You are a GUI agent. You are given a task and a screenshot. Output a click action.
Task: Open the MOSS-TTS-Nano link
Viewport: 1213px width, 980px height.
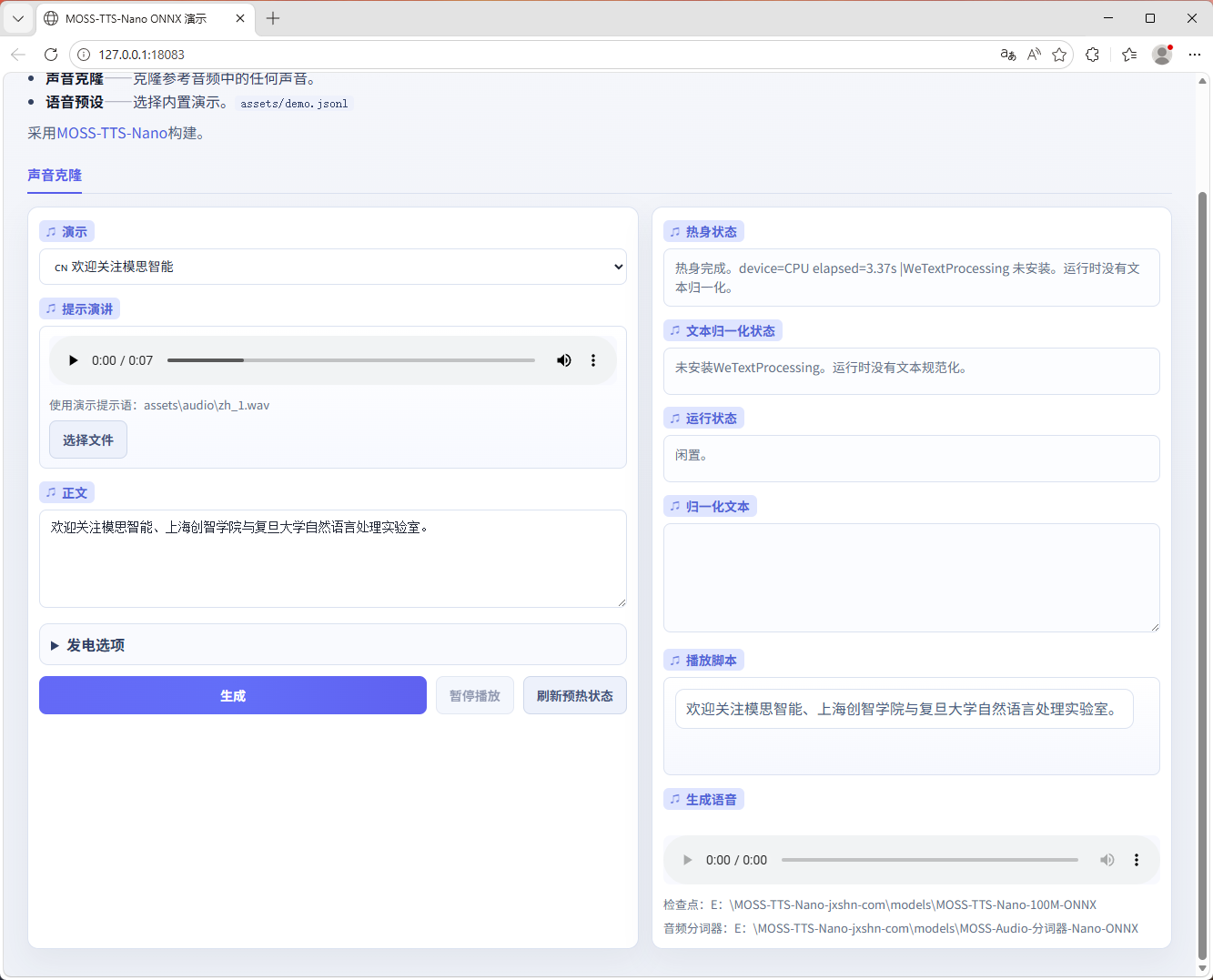click(x=112, y=133)
